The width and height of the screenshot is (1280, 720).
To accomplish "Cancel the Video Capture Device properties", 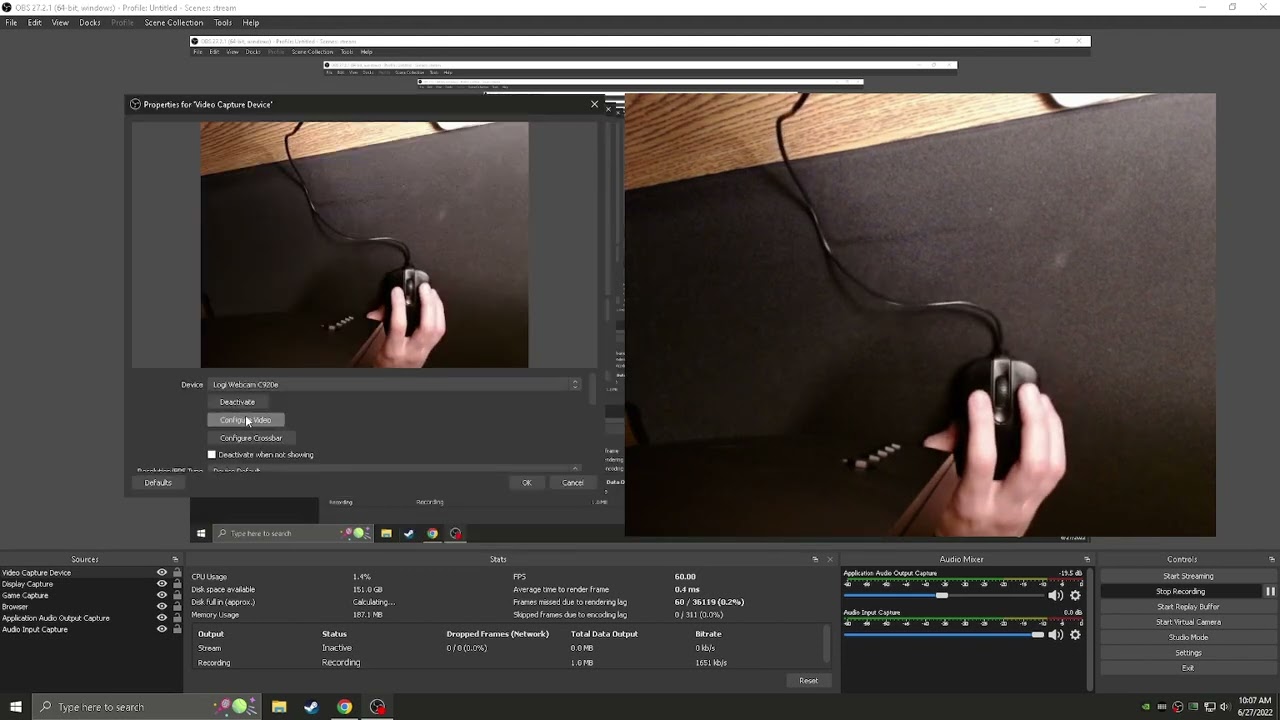I will pos(573,483).
